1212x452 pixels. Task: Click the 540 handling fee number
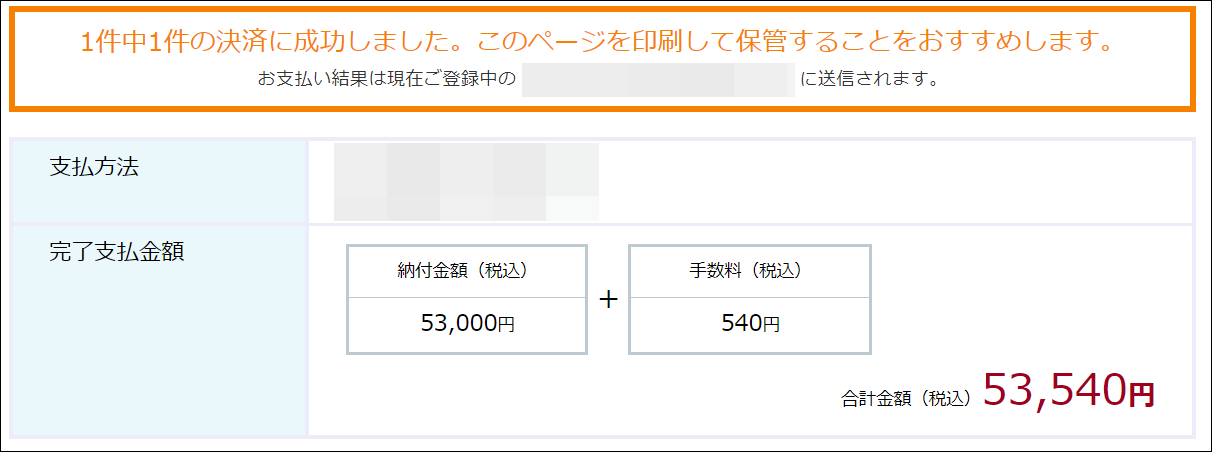(741, 324)
